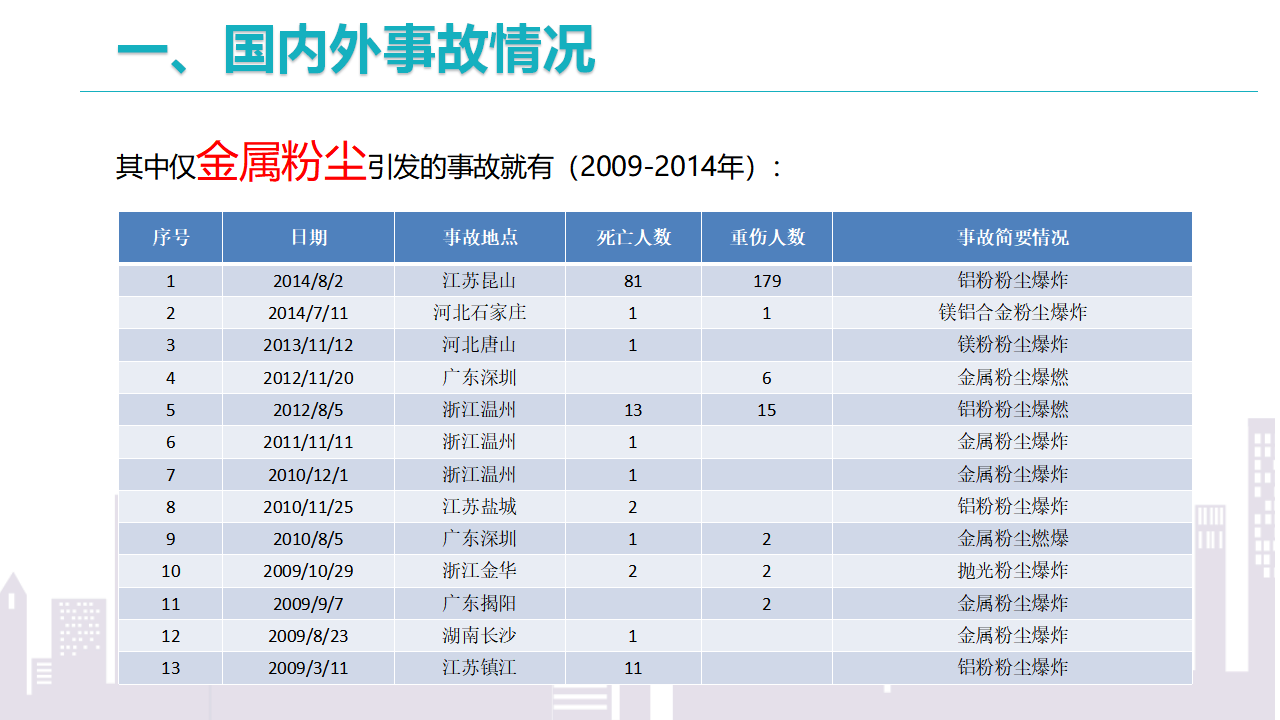The height and width of the screenshot is (720, 1280).
Task: Select date cell 2012/11/20
Action: click(309, 378)
